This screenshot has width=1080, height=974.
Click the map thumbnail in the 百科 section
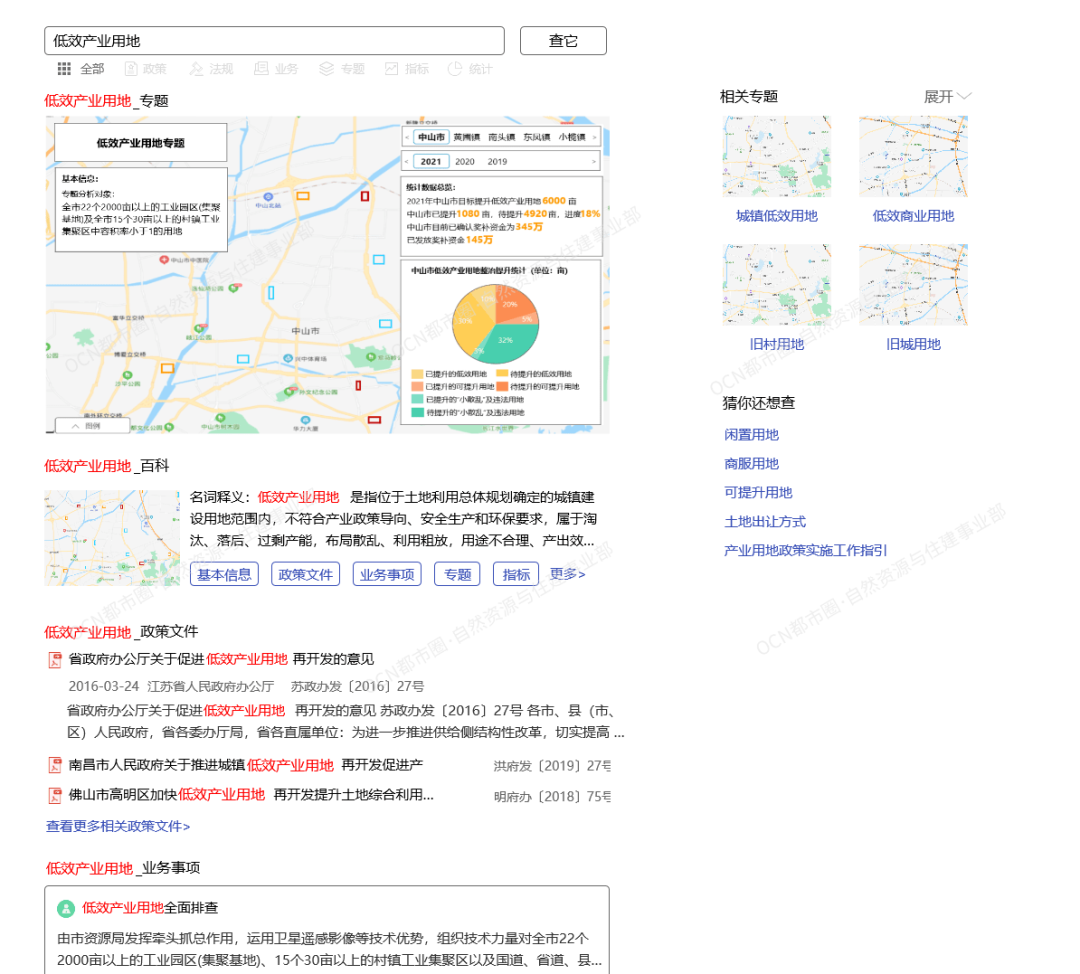click(112, 538)
